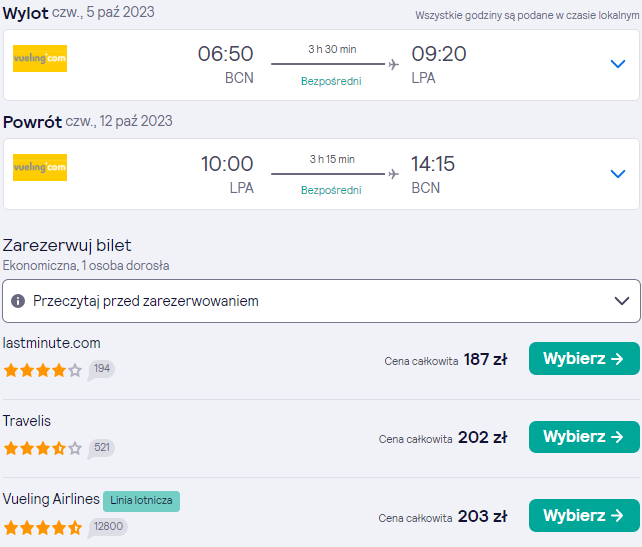This screenshot has height=547, width=642.
Task: Click the 'Linia lotnicza' badge
Action: (141, 501)
